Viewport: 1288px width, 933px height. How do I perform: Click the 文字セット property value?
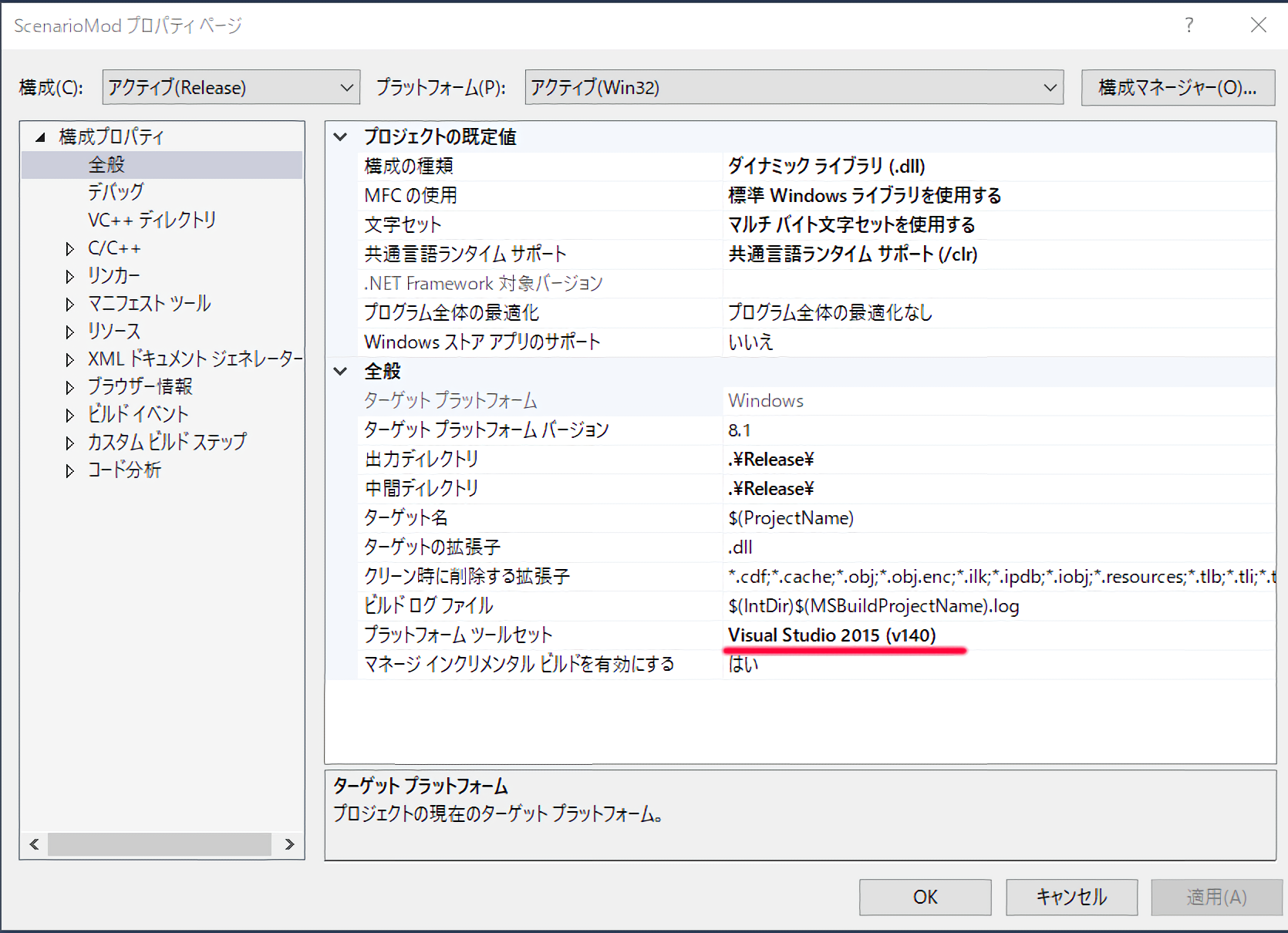point(995,224)
